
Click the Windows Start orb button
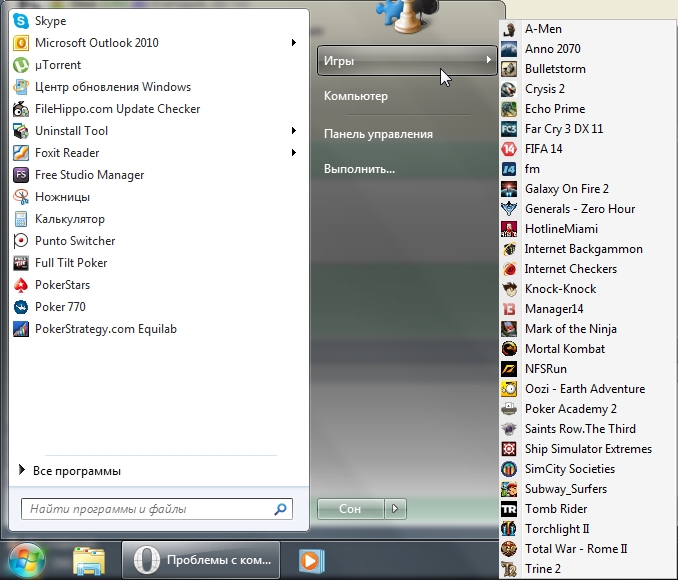27,558
